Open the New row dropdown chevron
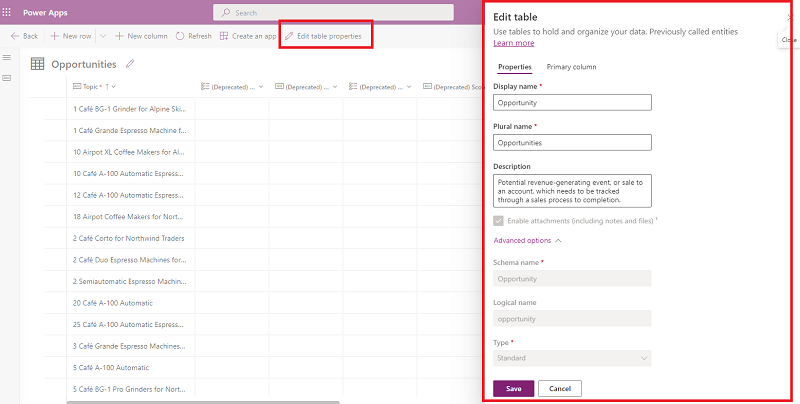The image size is (800, 404). tap(103, 36)
